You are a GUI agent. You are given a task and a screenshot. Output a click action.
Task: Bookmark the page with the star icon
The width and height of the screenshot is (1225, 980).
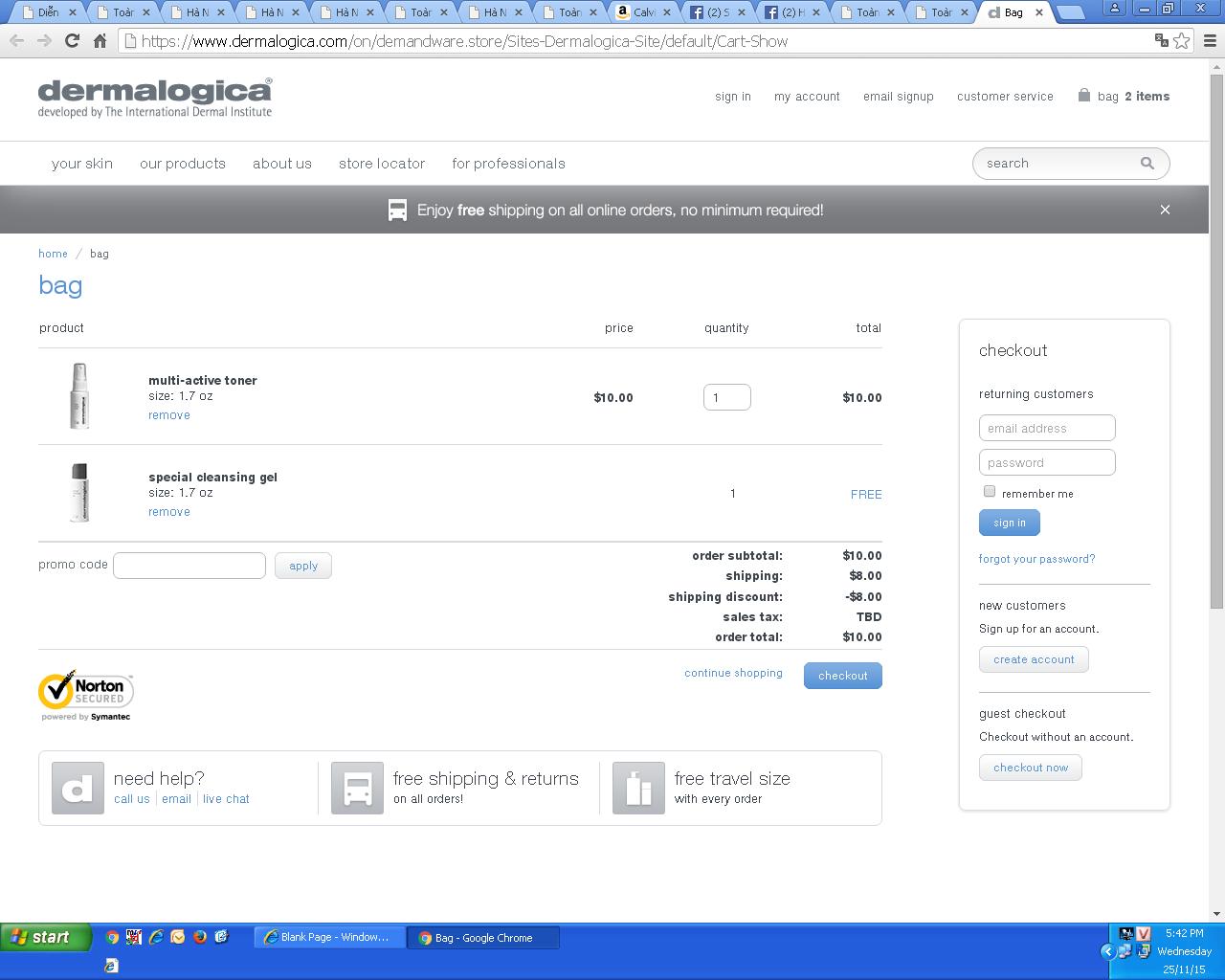(x=1182, y=41)
